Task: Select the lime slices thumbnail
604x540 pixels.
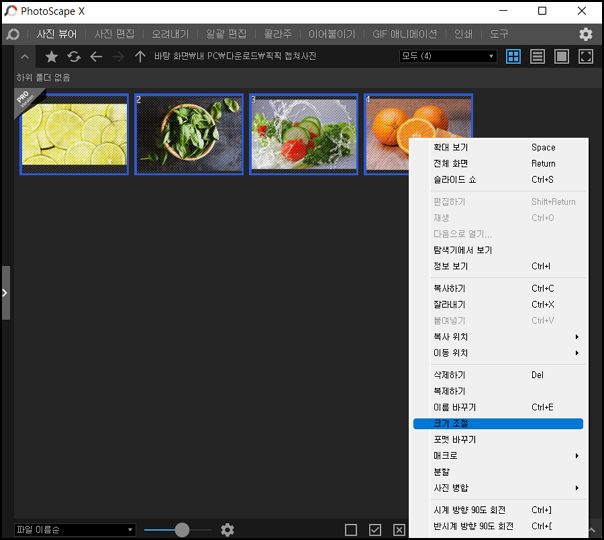Action: 74,134
